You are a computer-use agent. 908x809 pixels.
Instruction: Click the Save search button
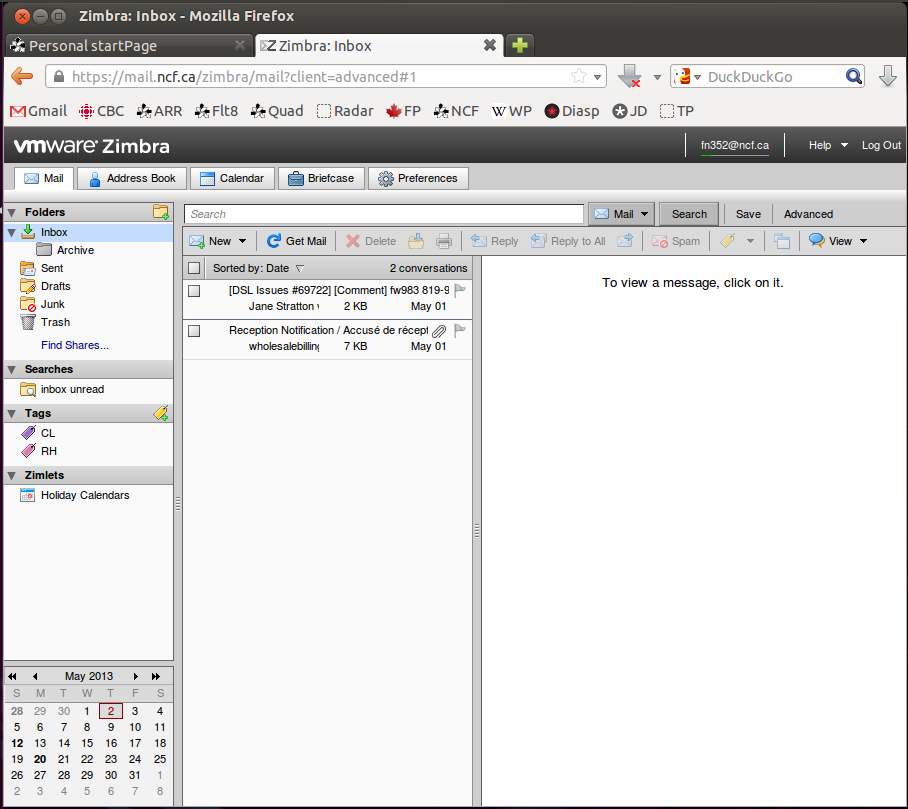[x=748, y=214]
